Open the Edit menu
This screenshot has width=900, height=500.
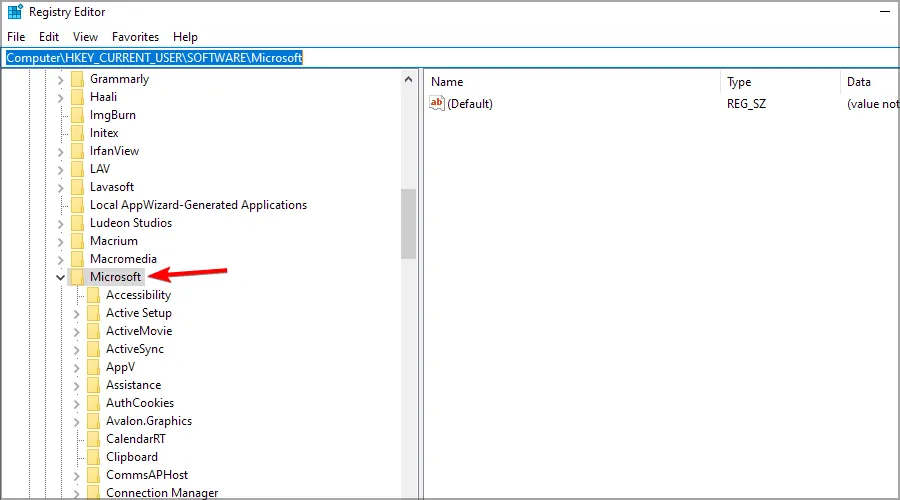coord(49,37)
